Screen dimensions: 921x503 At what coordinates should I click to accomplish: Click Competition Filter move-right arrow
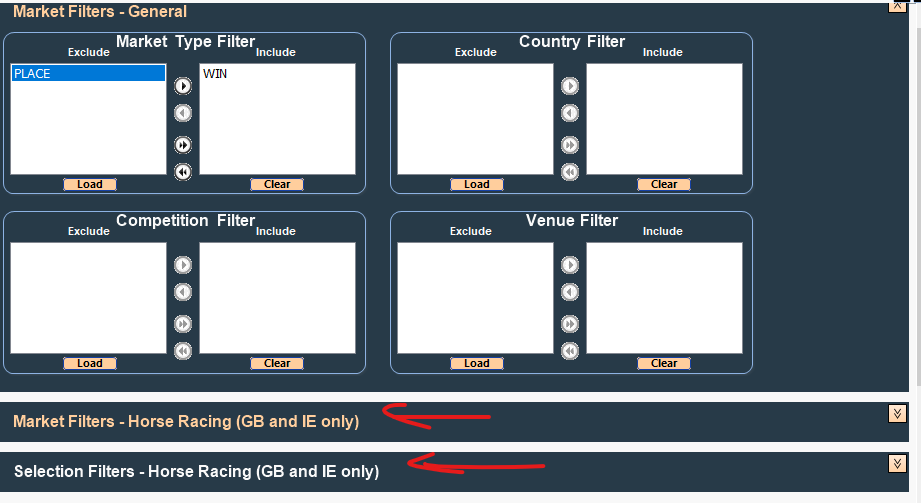pos(183,265)
